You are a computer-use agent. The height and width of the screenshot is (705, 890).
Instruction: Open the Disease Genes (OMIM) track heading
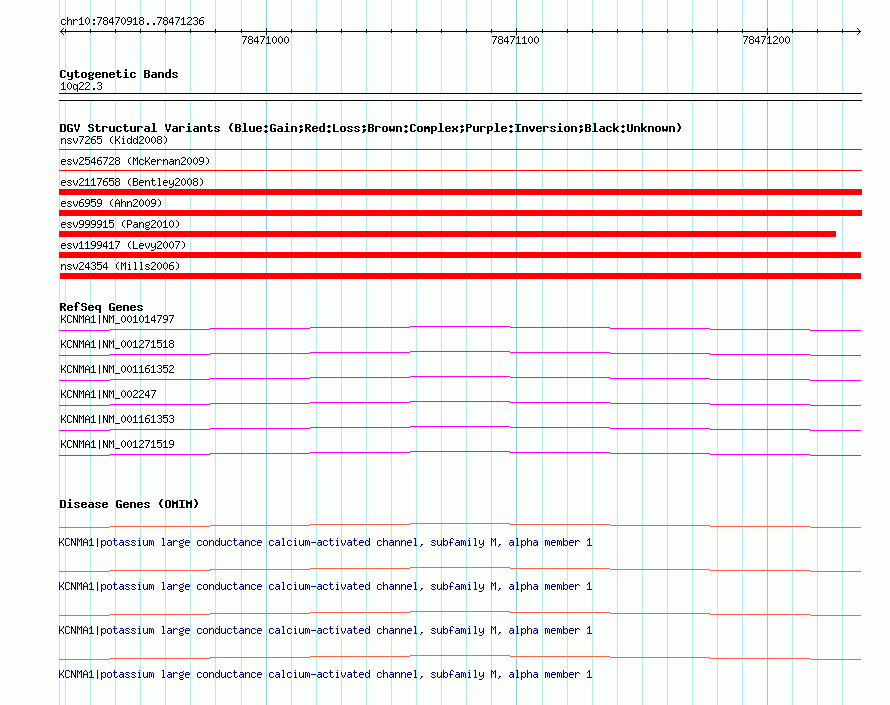[x=129, y=504]
